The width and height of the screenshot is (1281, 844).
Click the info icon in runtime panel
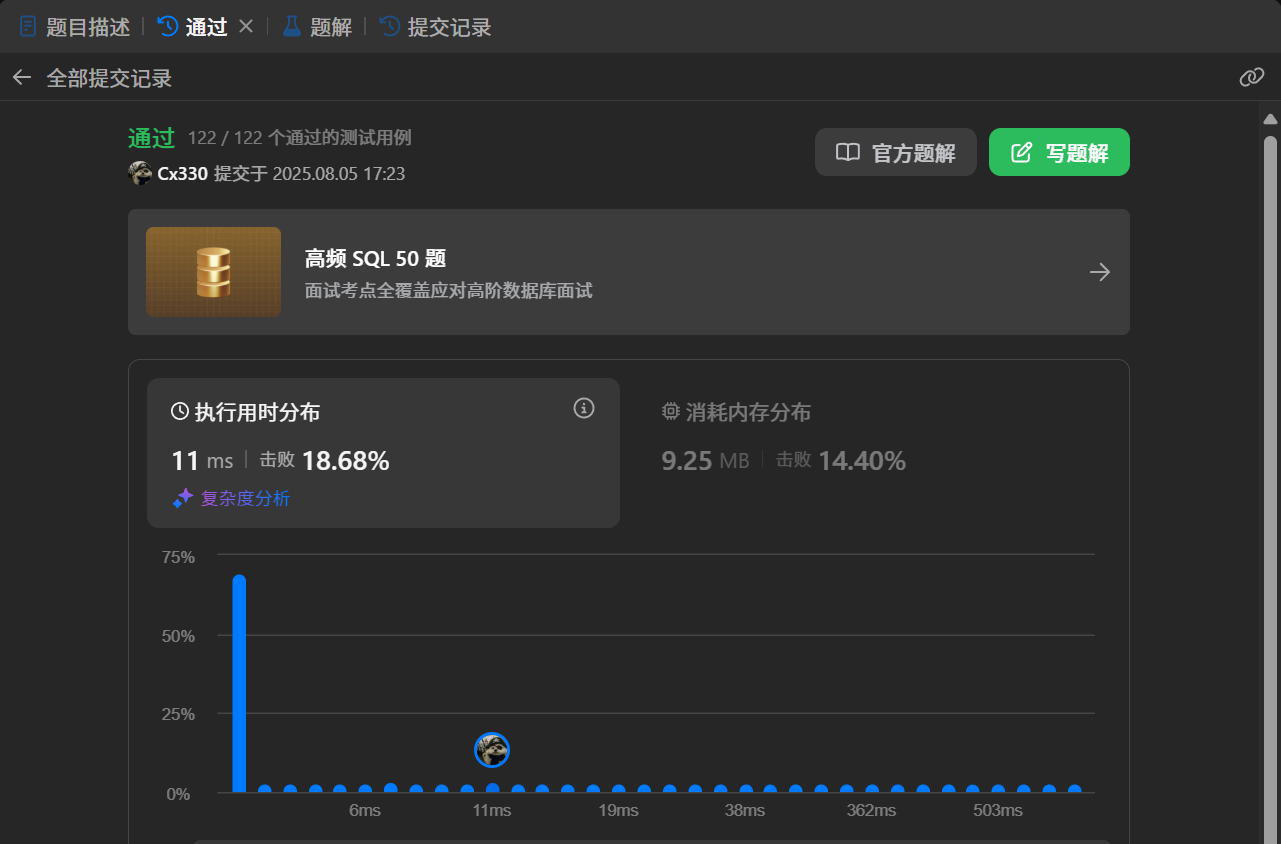pyautogui.click(x=584, y=408)
